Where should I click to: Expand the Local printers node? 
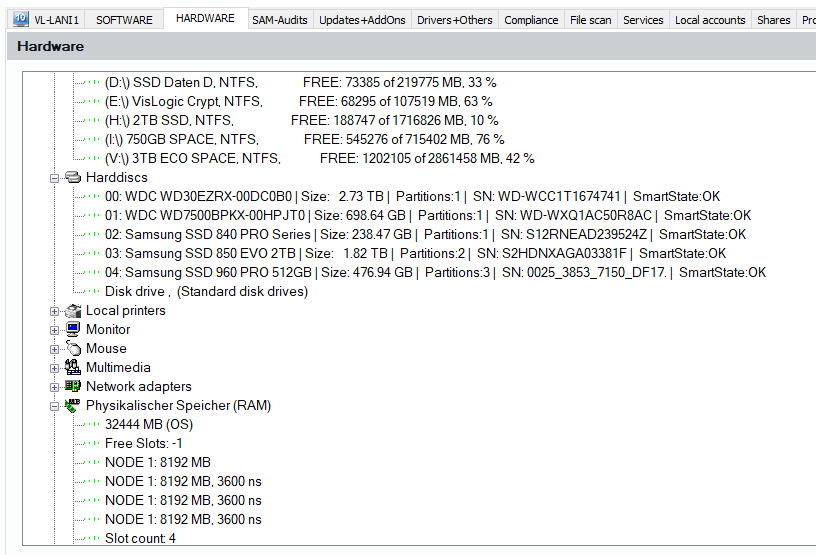[55, 311]
